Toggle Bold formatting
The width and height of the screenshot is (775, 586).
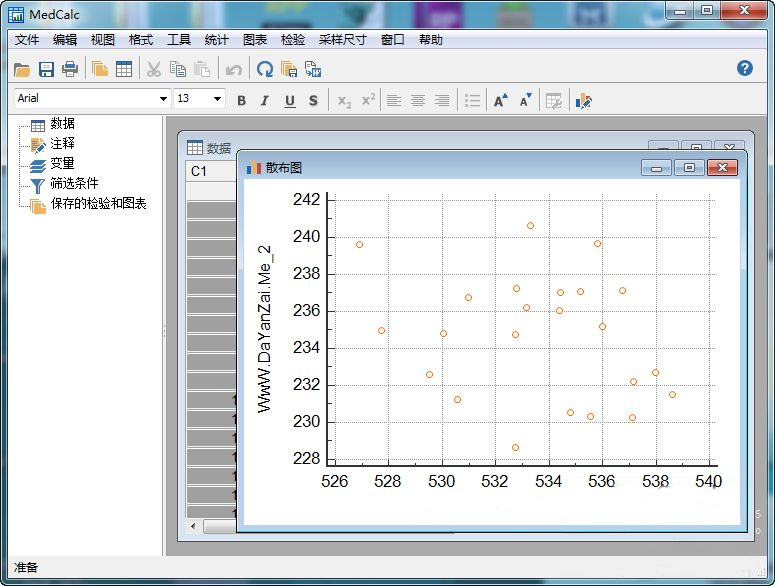coord(241,101)
